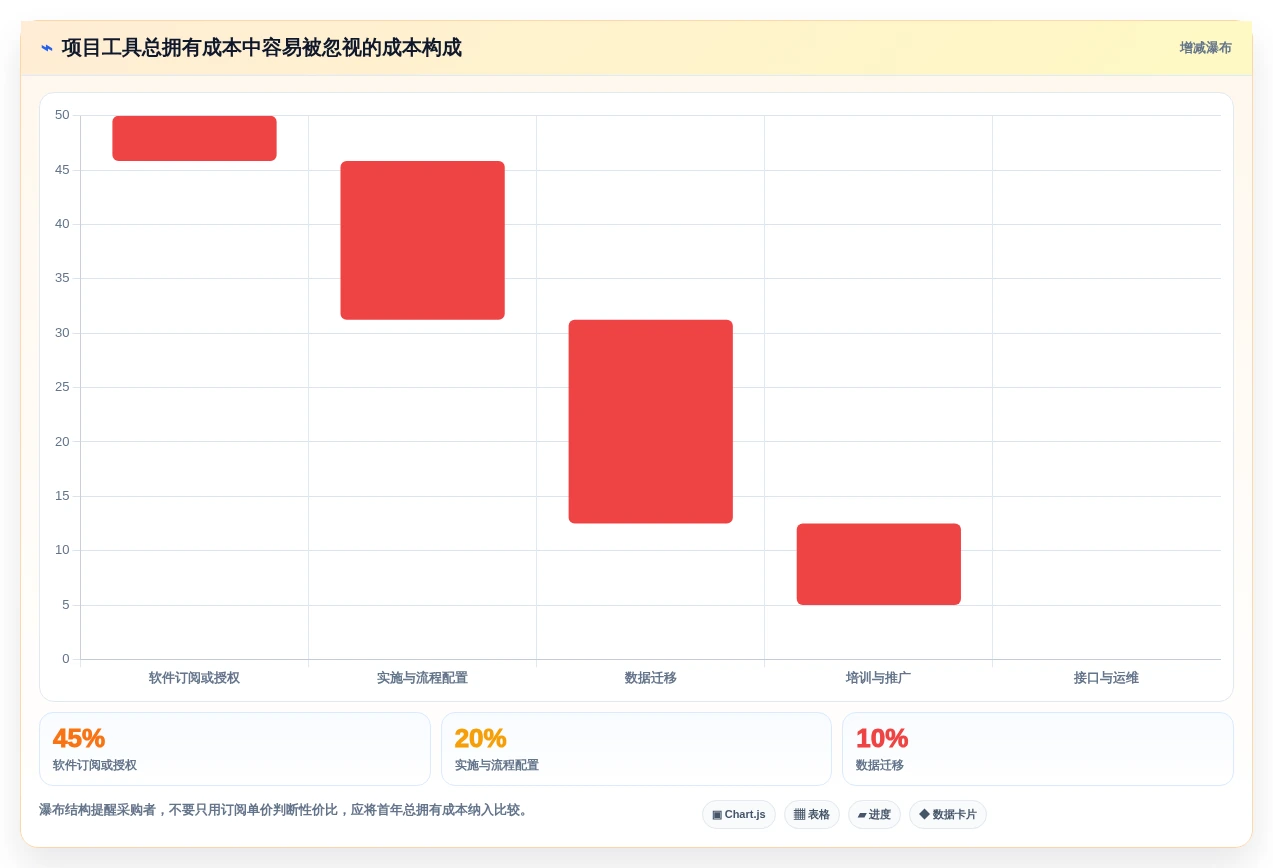Click the 软件订阅或授权 x-axis label
This screenshot has height=868, width=1273.
pyautogui.click(x=194, y=678)
